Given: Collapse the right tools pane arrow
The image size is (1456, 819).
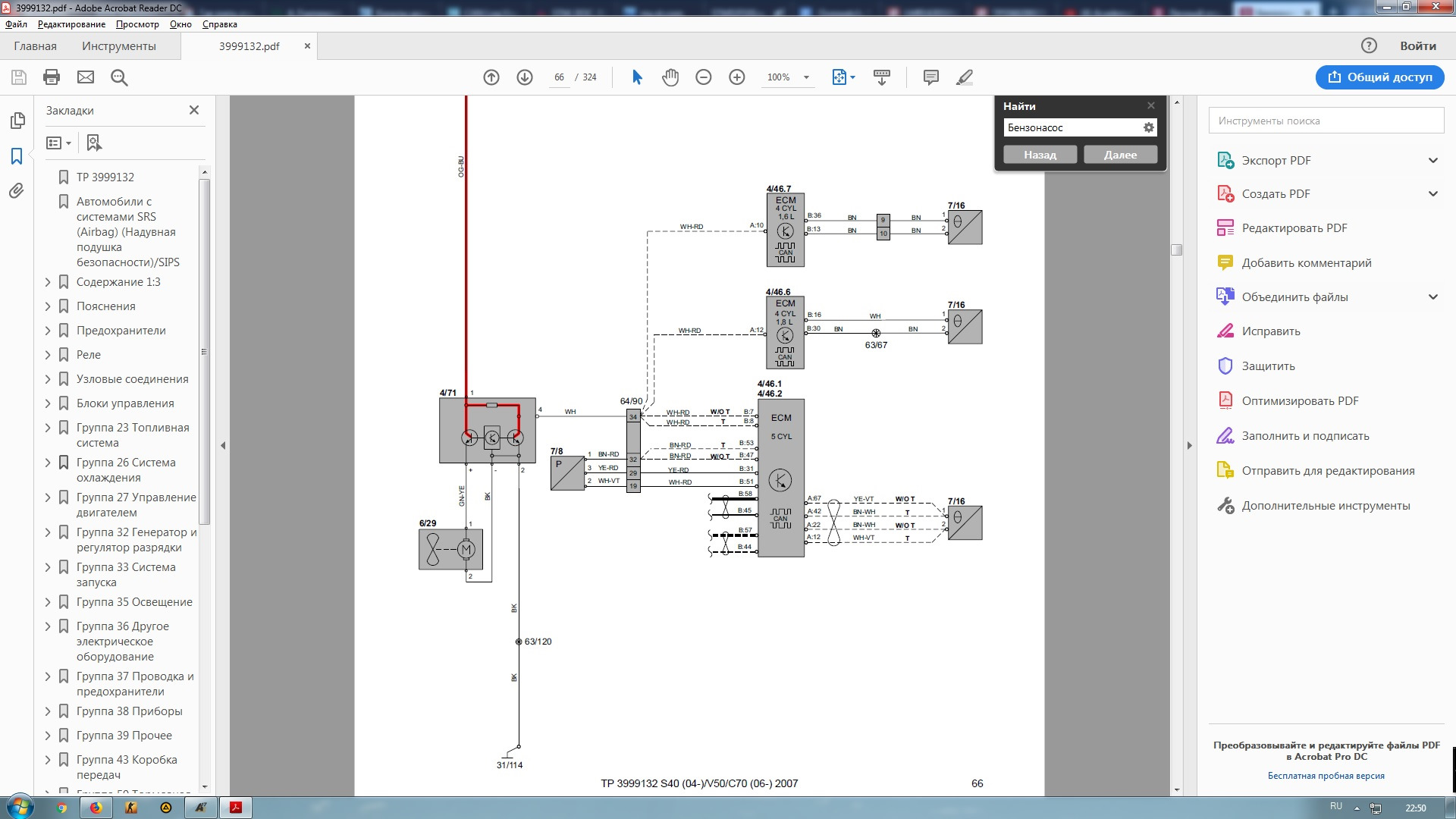Looking at the screenshot, I should pos(1189,445).
